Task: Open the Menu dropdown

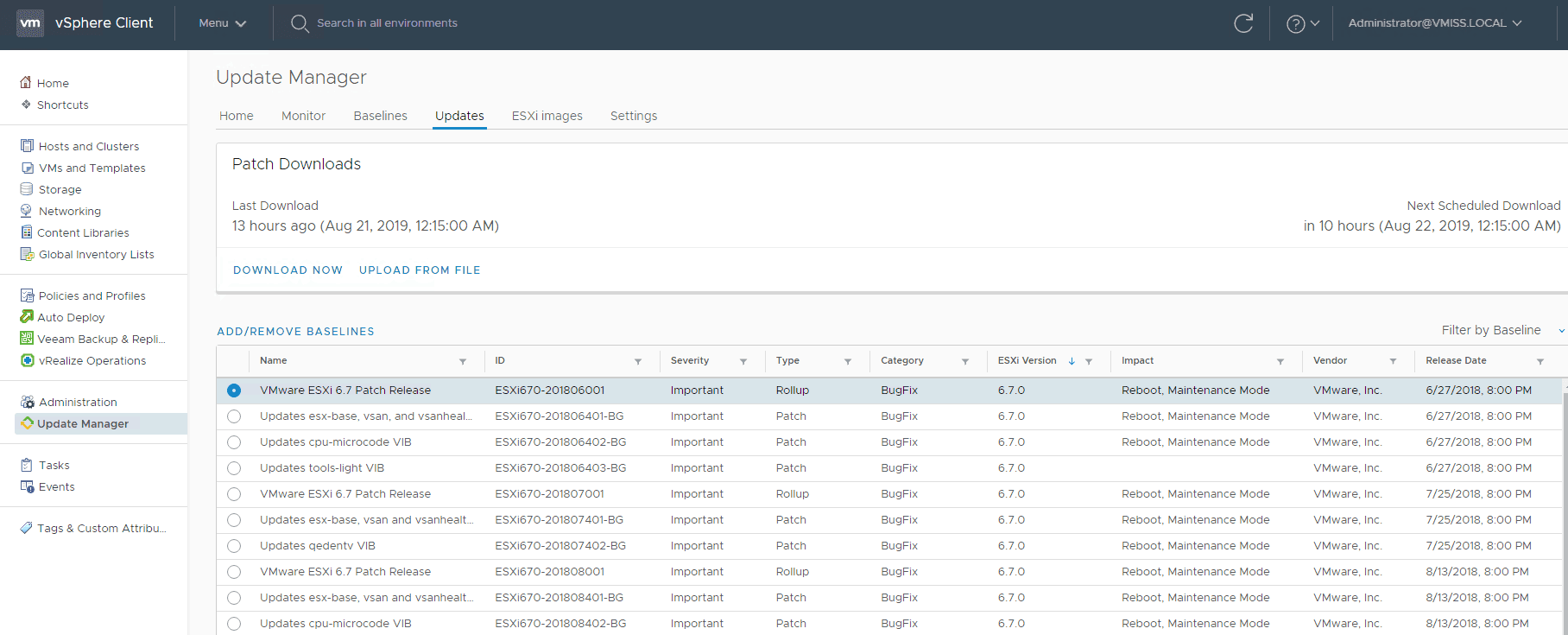Action: click(x=222, y=23)
